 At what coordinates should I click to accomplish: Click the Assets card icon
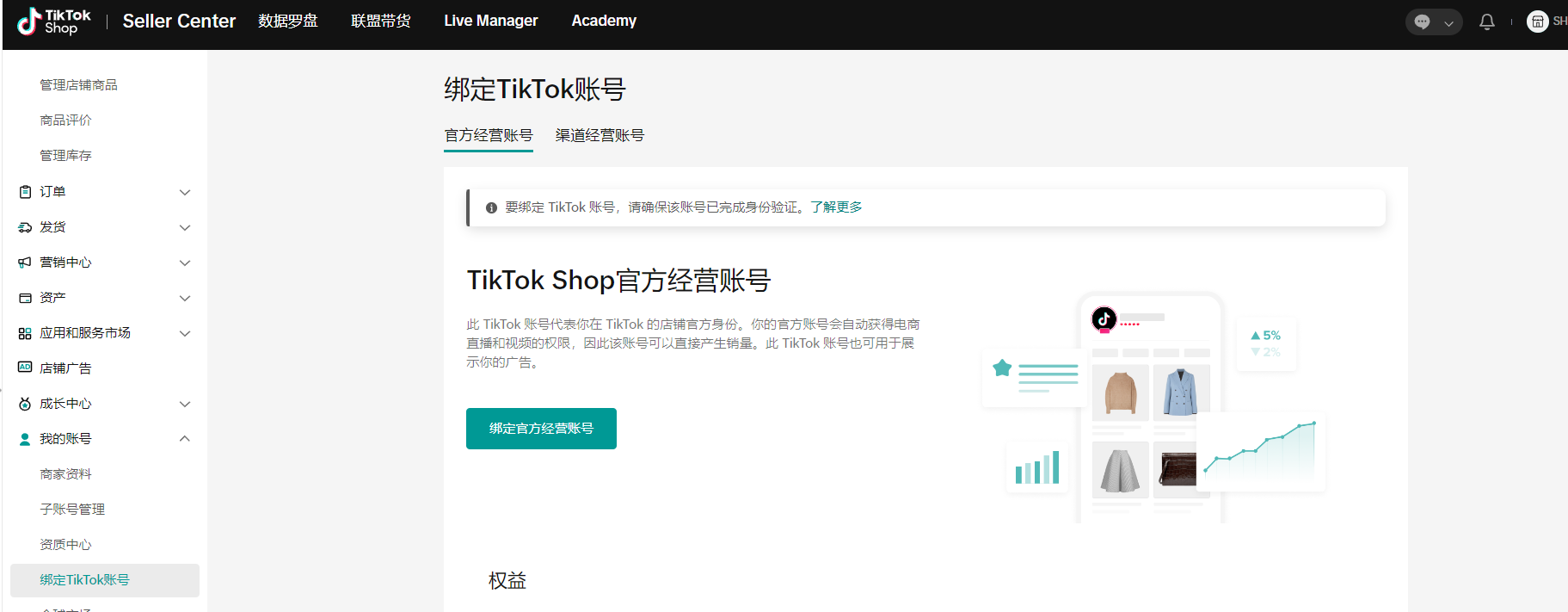25,298
